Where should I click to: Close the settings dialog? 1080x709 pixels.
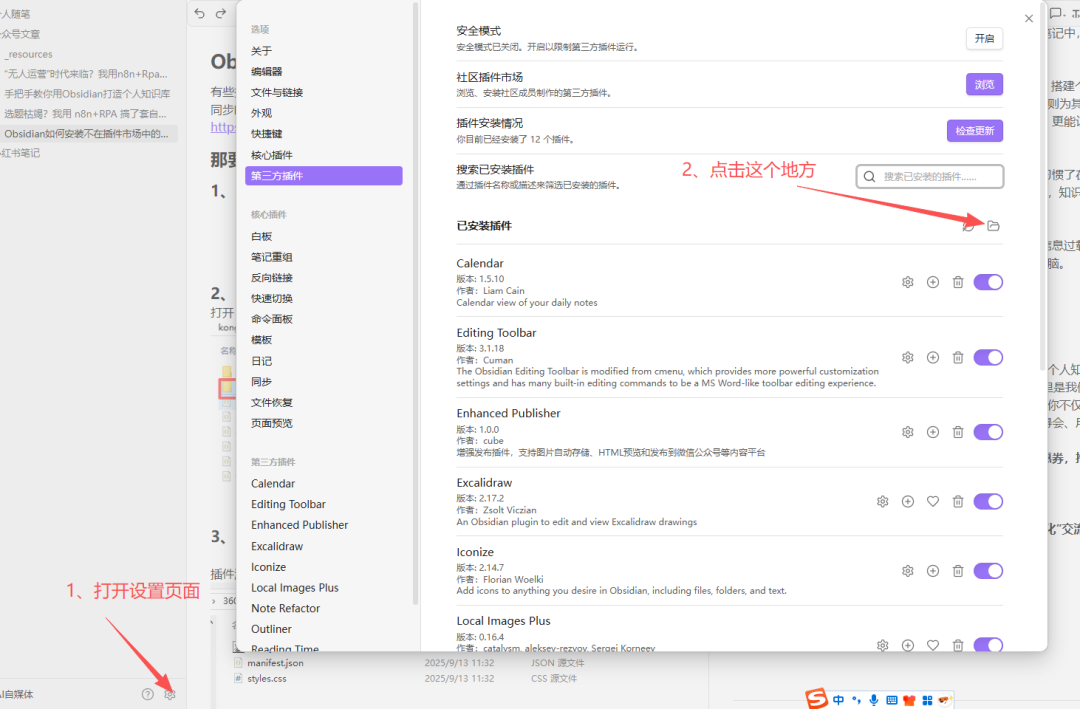(1028, 19)
